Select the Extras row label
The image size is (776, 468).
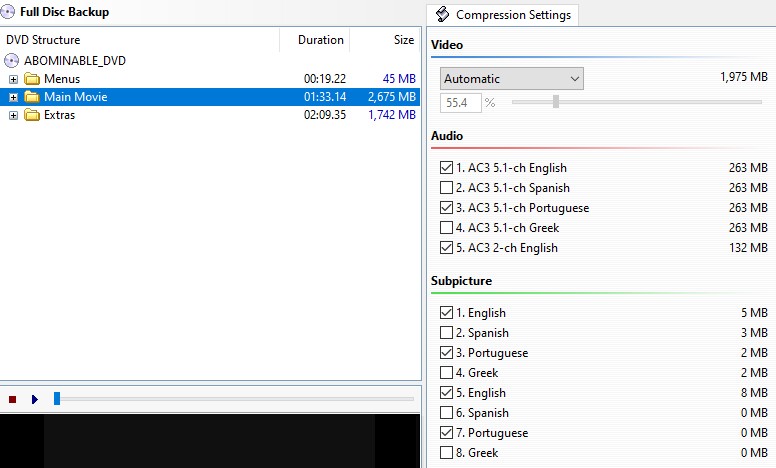[x=59, y=115]
